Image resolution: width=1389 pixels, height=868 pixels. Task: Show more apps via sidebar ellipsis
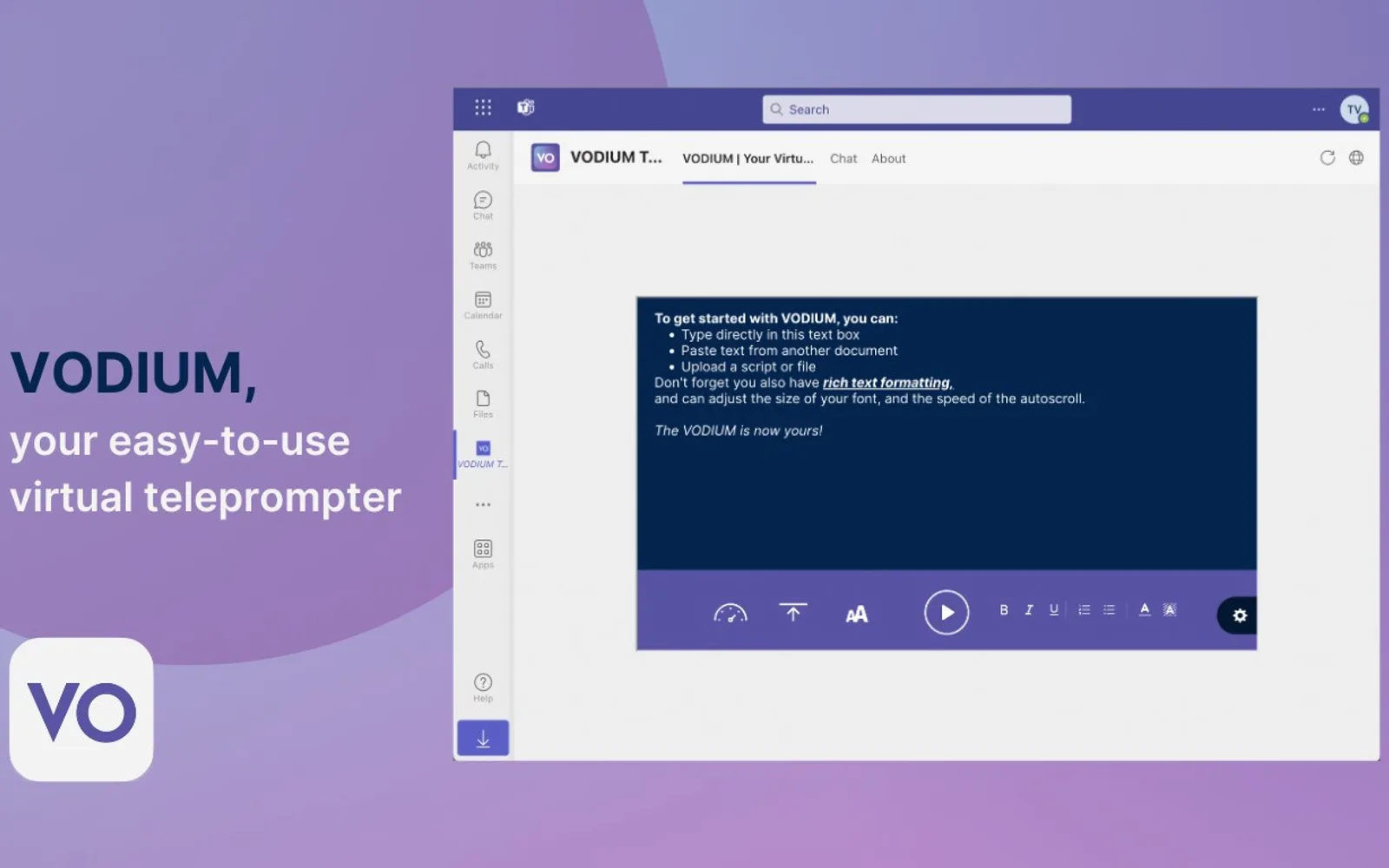click(483, 504)
